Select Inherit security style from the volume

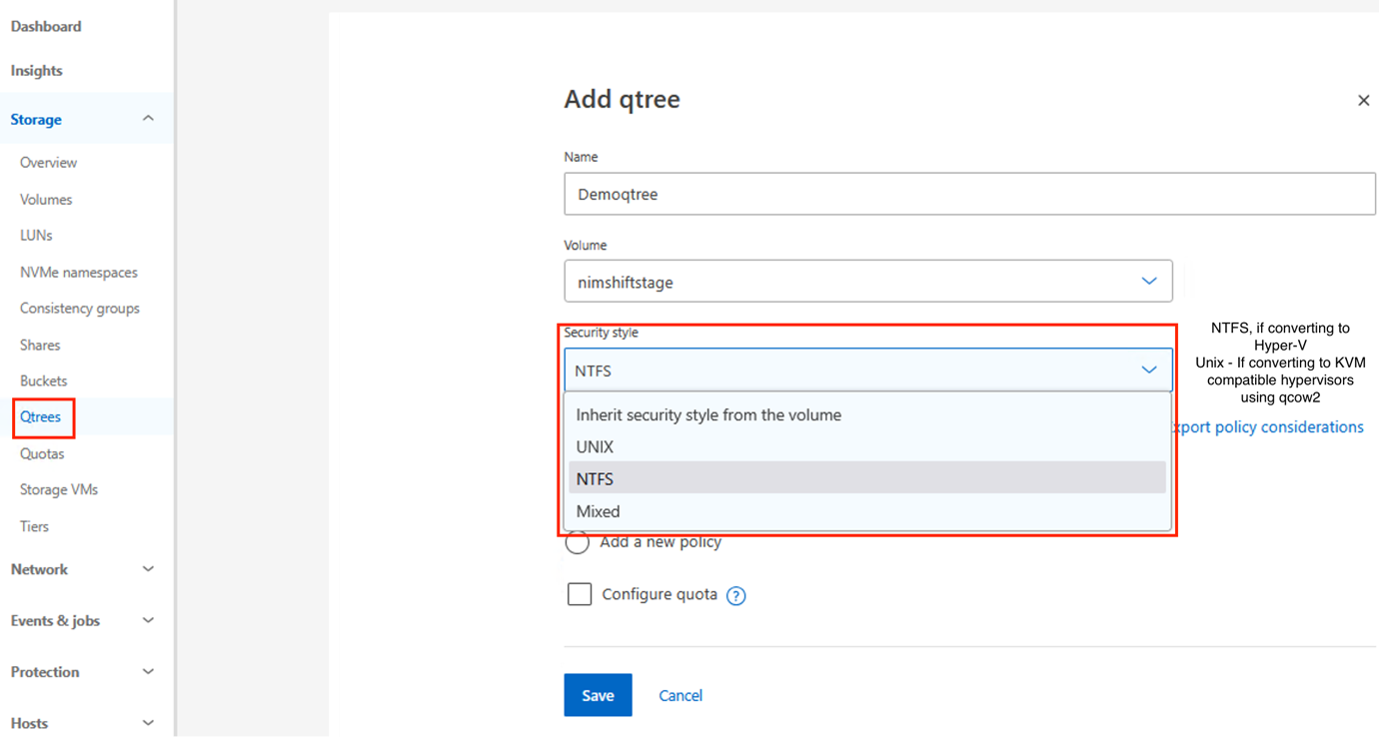[x=708, y=415]
